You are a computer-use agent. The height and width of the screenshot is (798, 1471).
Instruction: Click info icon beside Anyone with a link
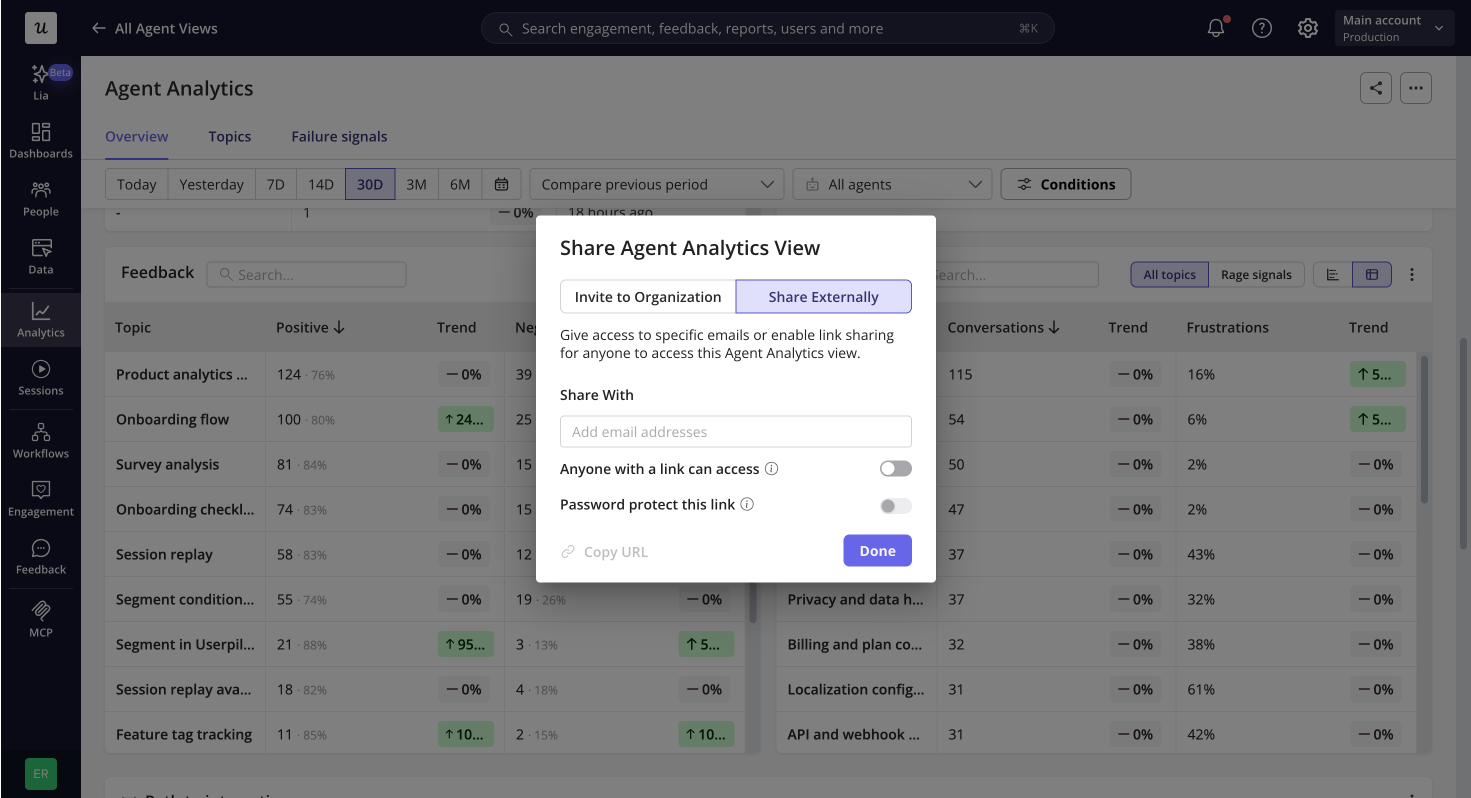(771, 469)
